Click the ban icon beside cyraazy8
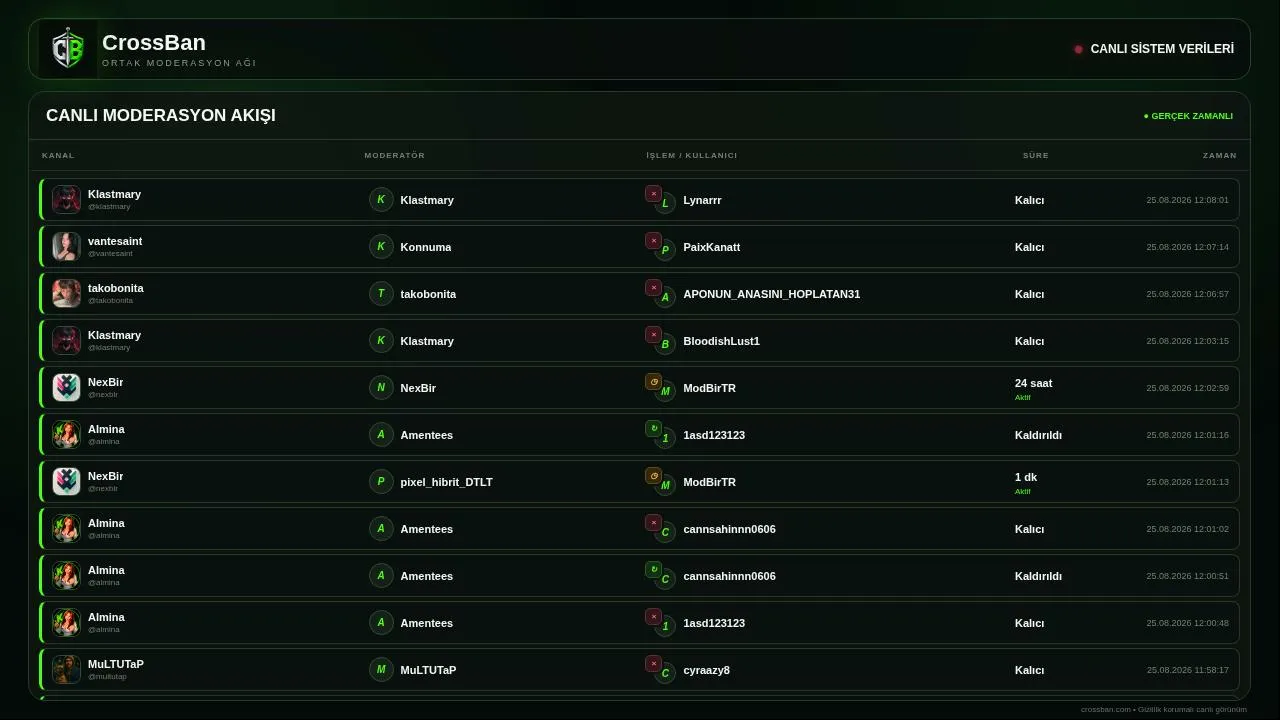 653,664
